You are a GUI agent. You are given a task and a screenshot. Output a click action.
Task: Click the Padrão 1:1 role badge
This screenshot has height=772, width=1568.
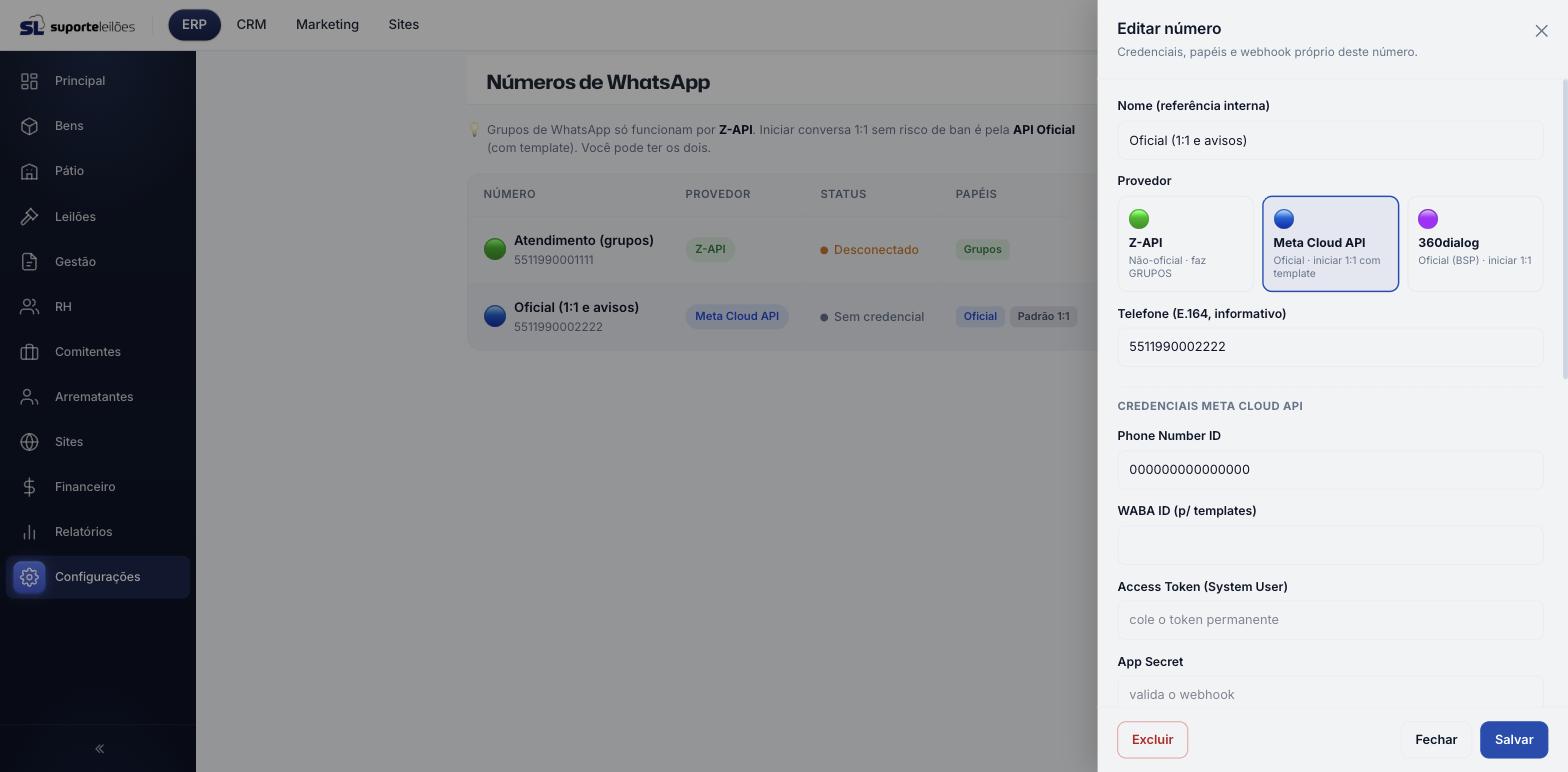click(1043, 316)
